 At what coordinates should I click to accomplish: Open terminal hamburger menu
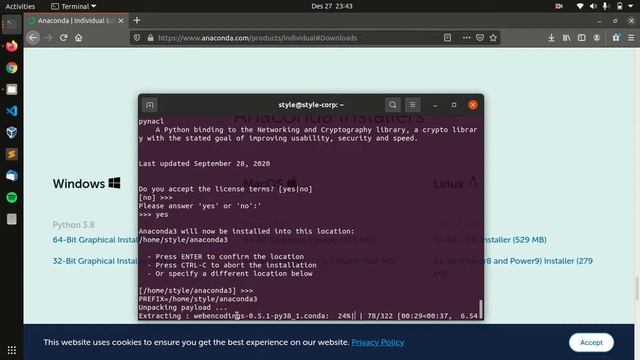pyautogui.click(x=413, y=105)
